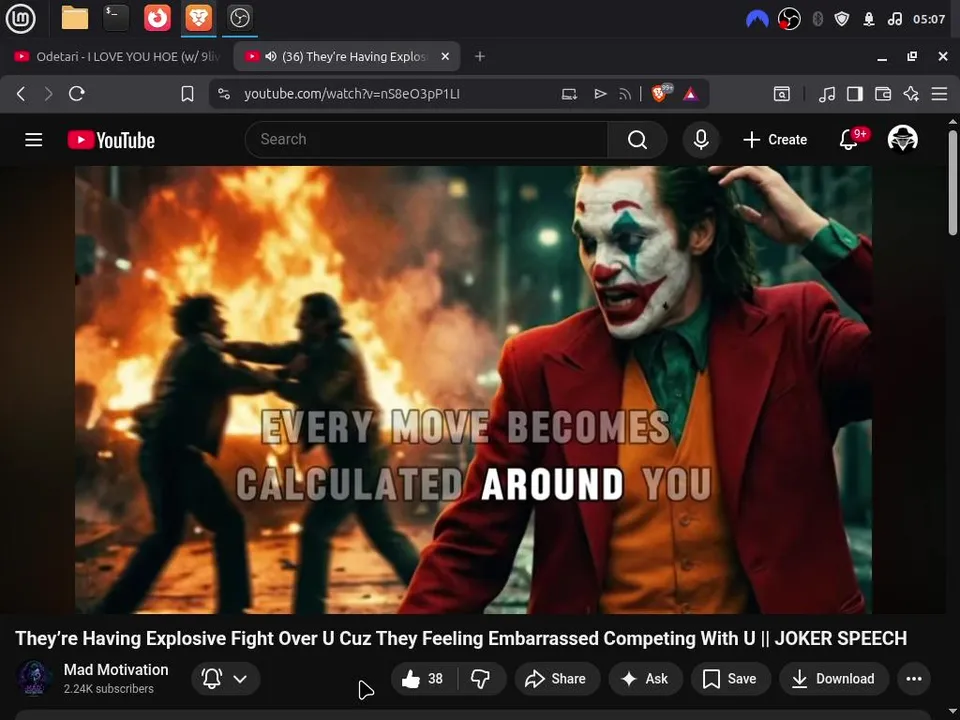Open the Linux Mint start menu

pyautogui.click(x=20, y=18)
